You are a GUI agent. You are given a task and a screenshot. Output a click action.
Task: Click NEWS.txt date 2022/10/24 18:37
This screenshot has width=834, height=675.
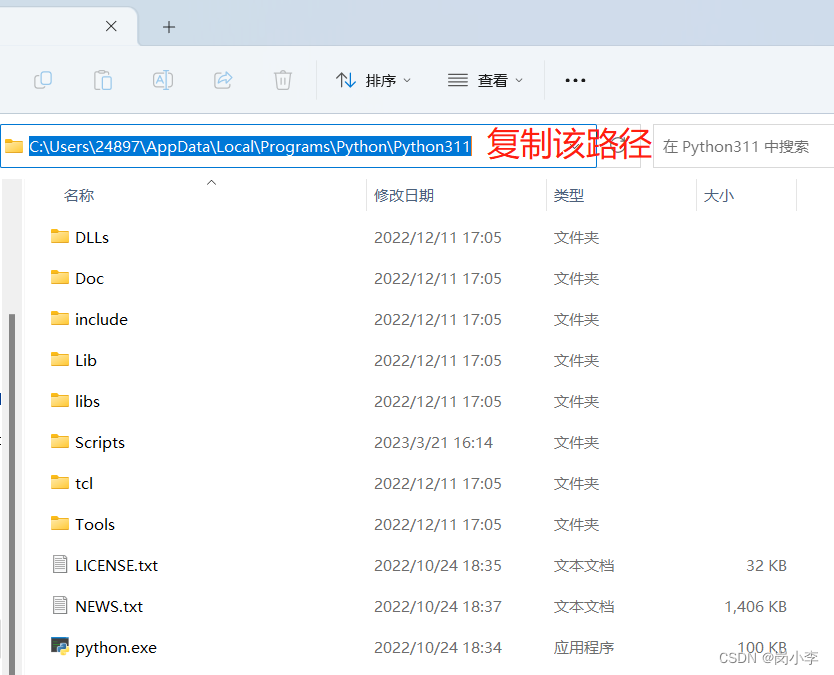(438, 606)
